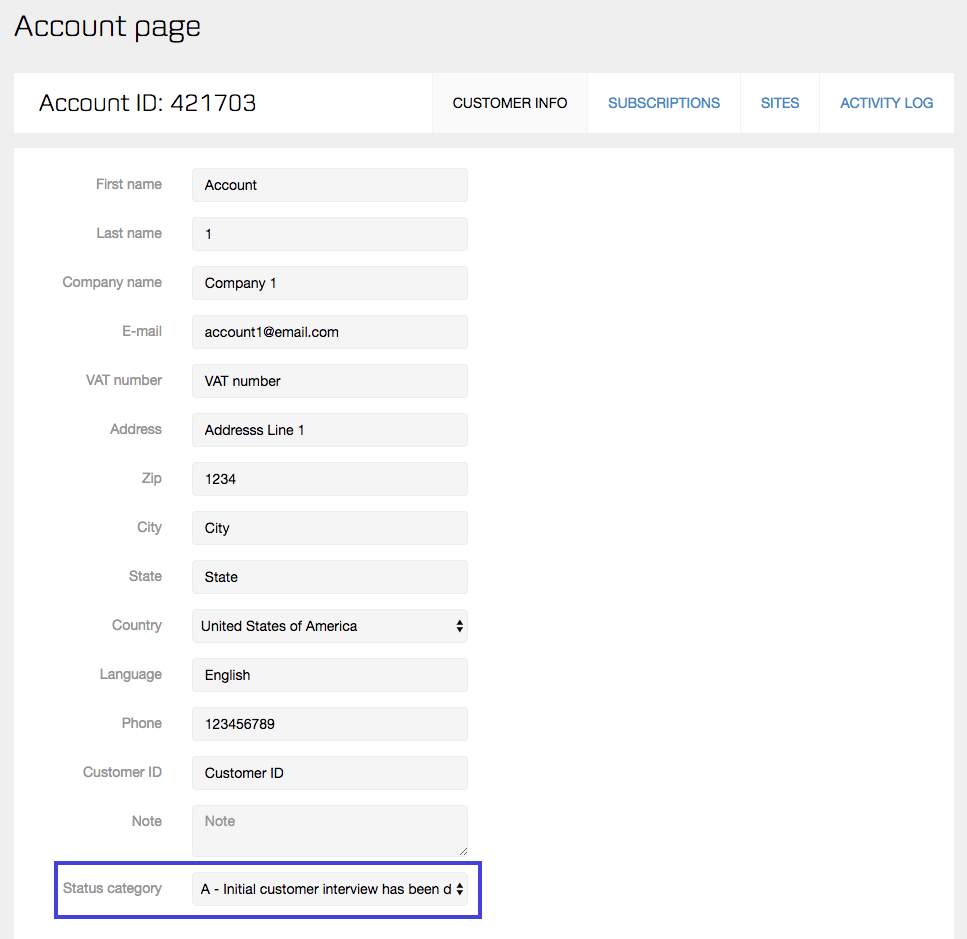Viewport: 967px width, 939px height.
Task: Click the 'Note' field label
Action: 147,821
